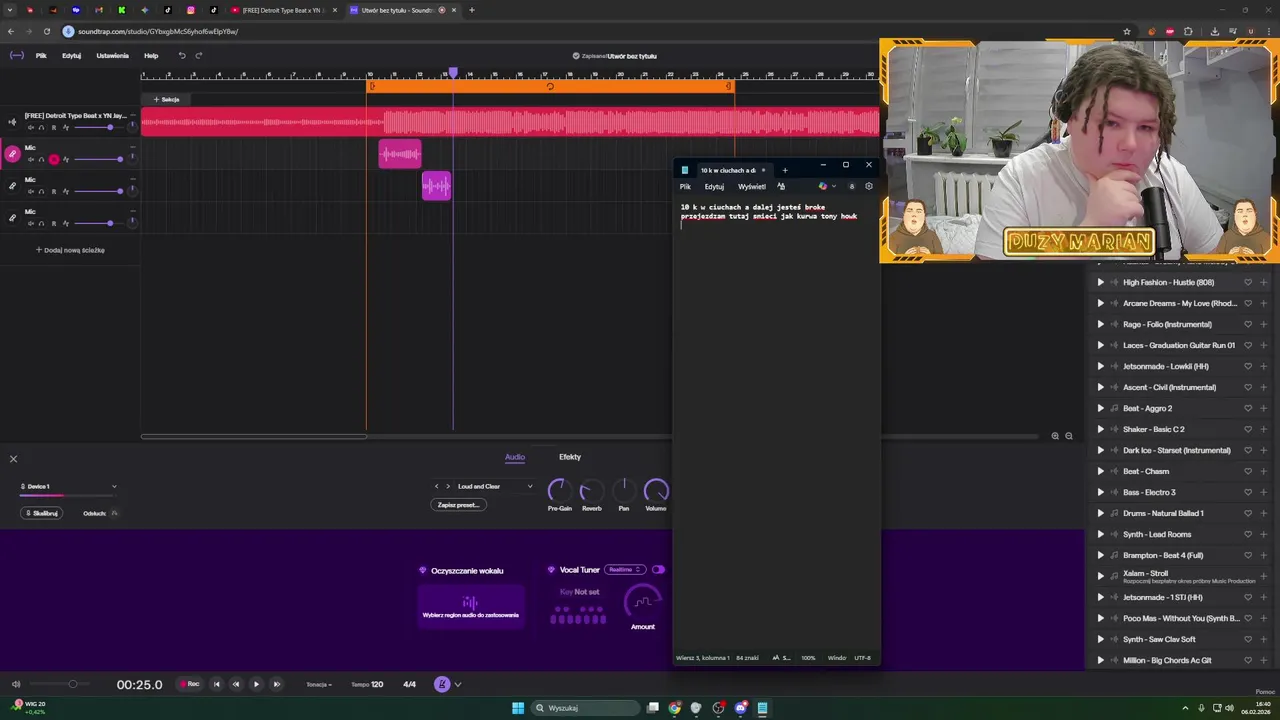
Task: Zoom out the timeline
Action: pos(1069,436)
